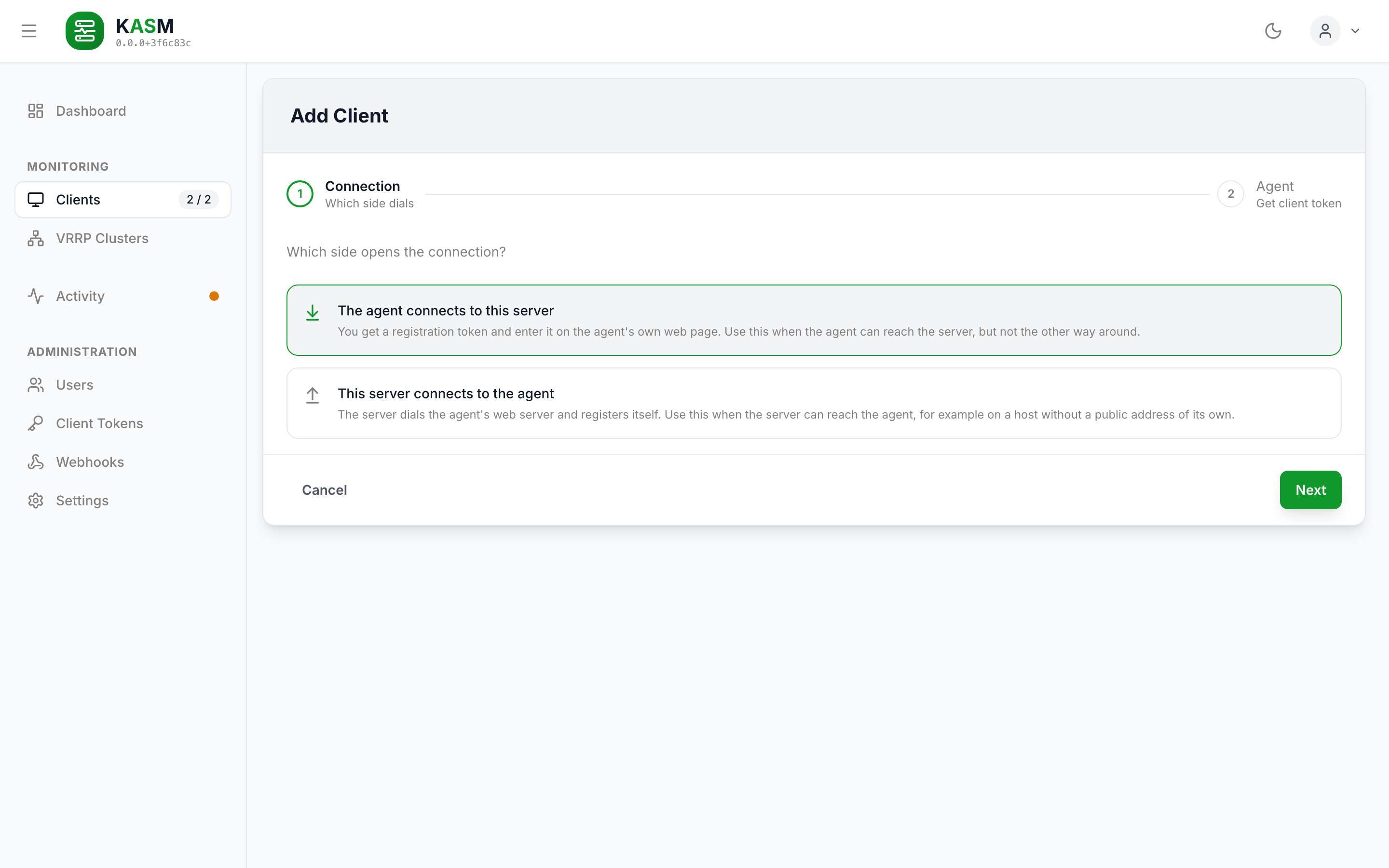Click the Dashboard grid icon
The image size is (1389, 868).
click(36, 111)
